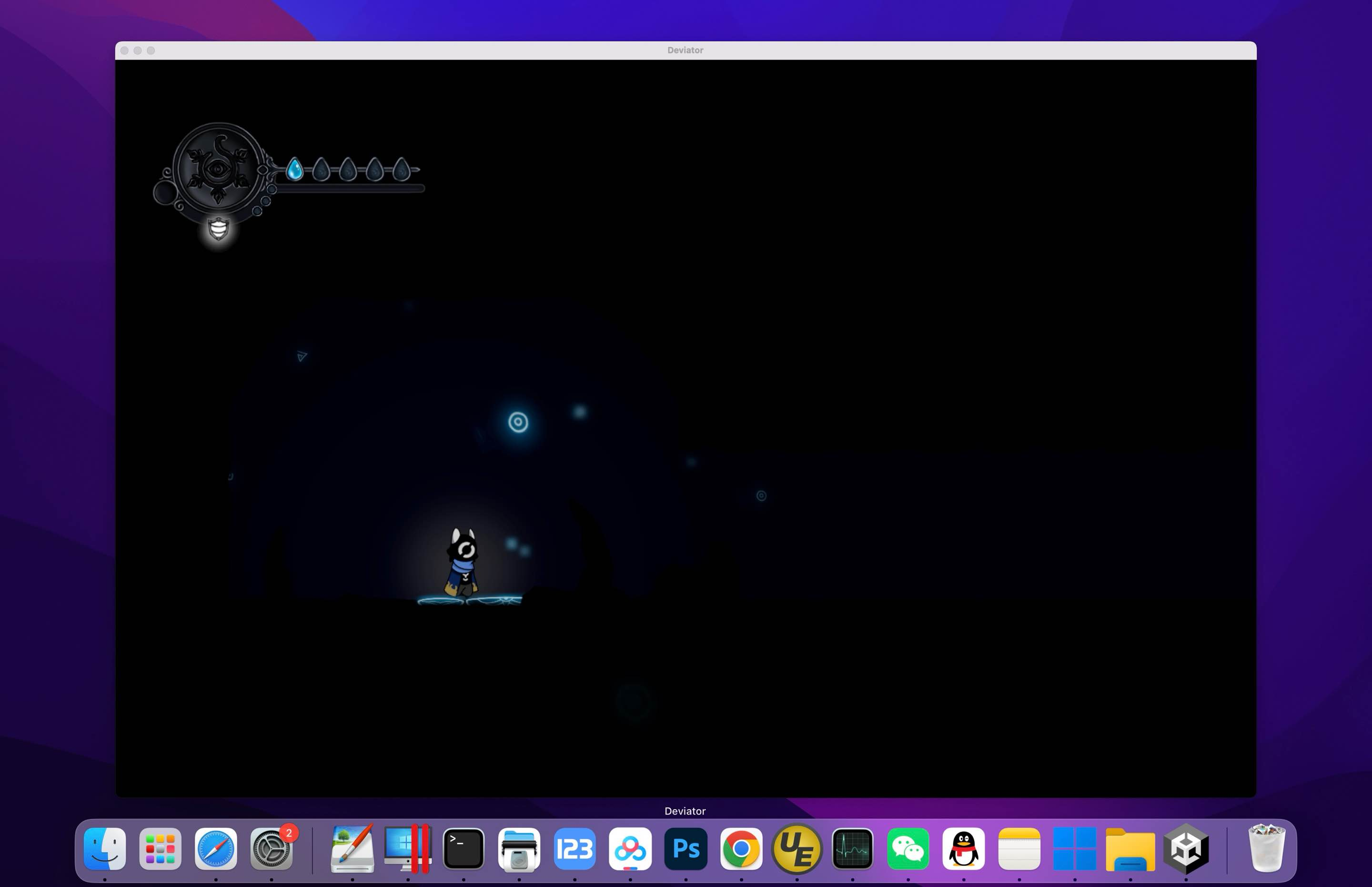Click the Deviator window title bar
Screen dimensions: 1372x887
(685, 50)
